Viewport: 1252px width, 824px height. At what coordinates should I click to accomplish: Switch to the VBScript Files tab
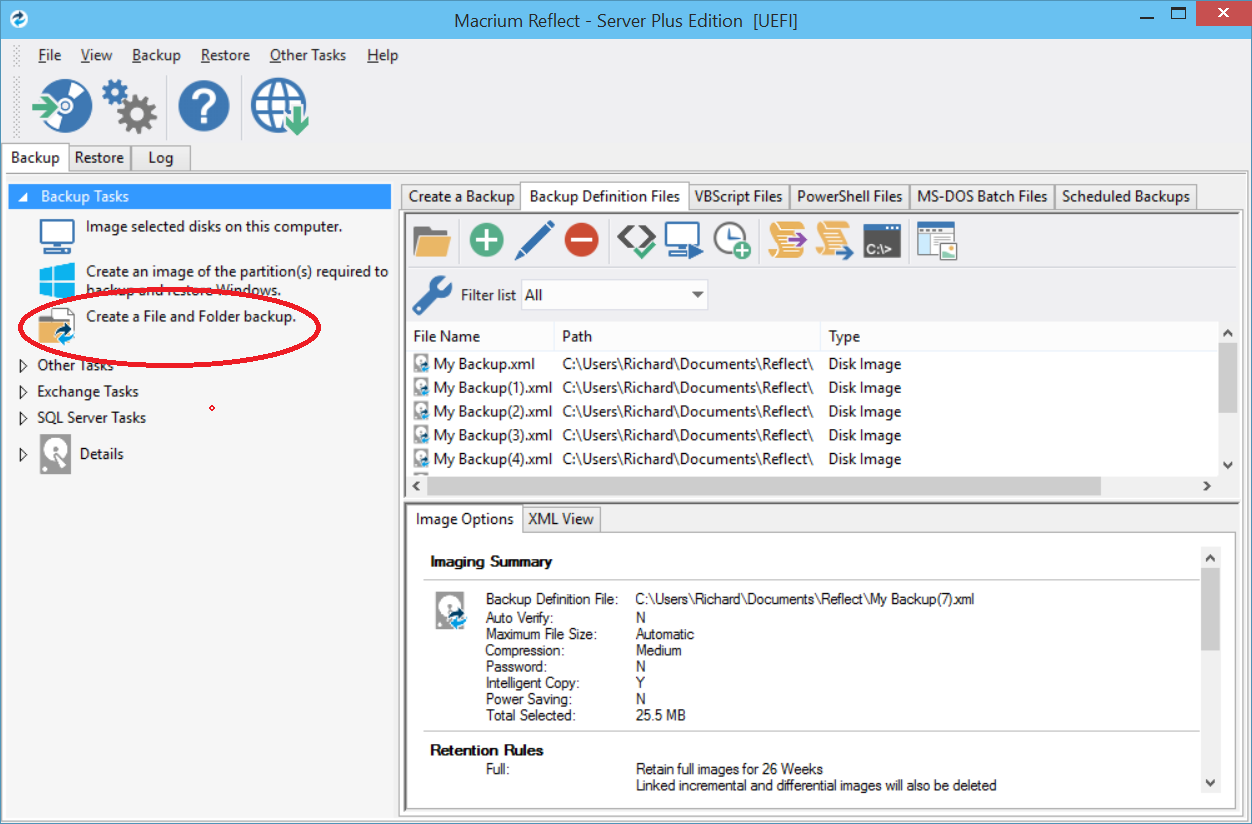click(x=739, y=196)
